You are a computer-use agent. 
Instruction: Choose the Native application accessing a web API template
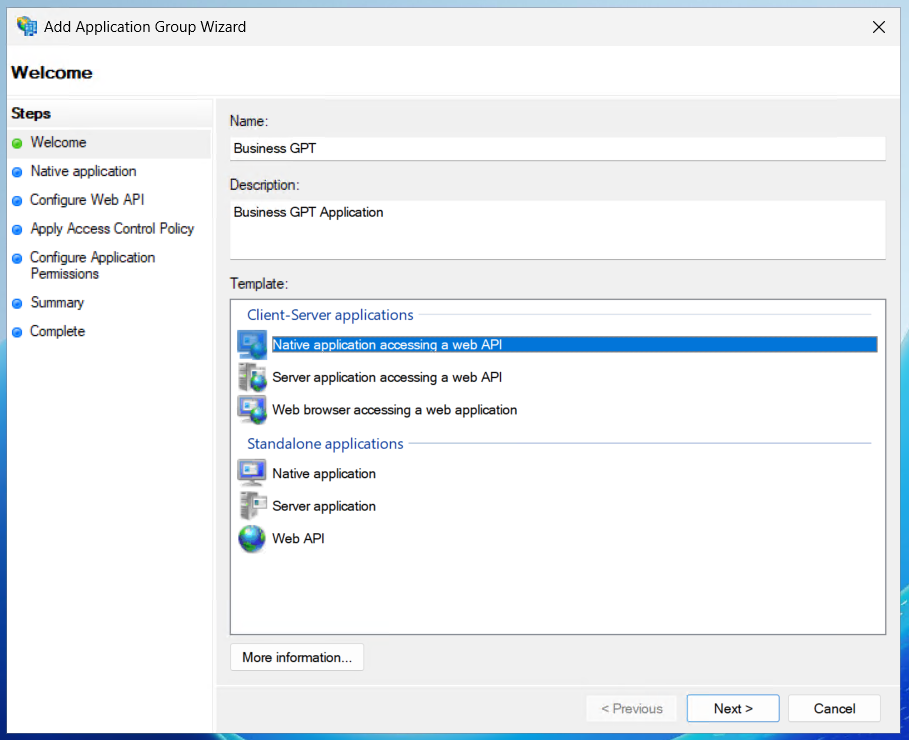click(x=574, y=344)
